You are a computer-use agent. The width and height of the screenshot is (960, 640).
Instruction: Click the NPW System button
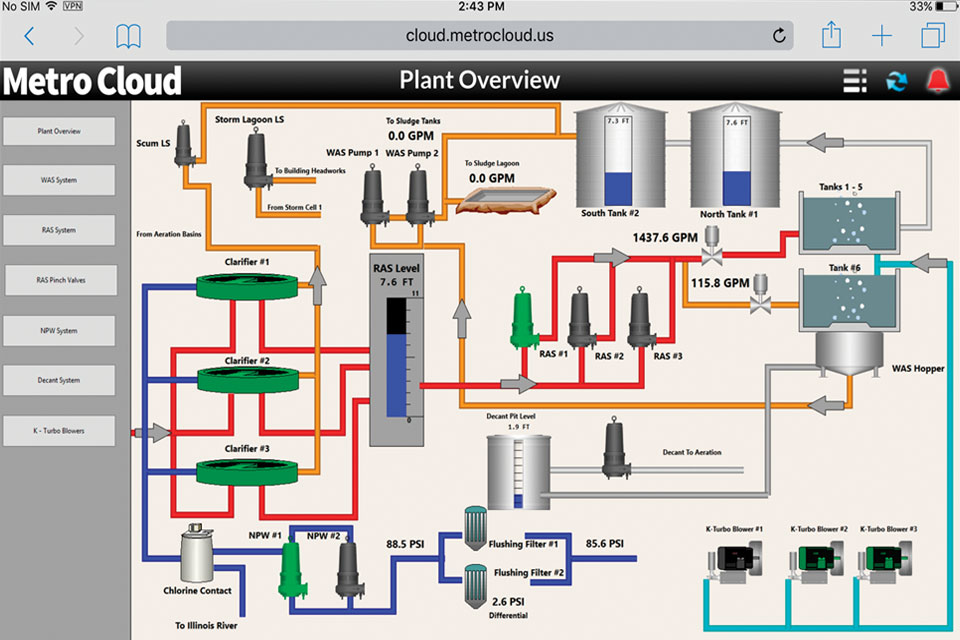59,331
